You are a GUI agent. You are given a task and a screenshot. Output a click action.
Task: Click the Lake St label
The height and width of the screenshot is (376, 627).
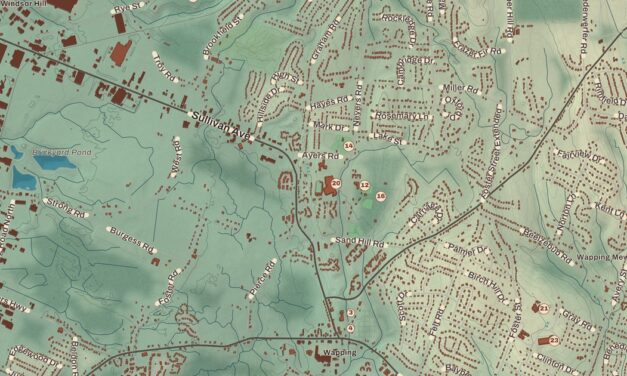387,139
